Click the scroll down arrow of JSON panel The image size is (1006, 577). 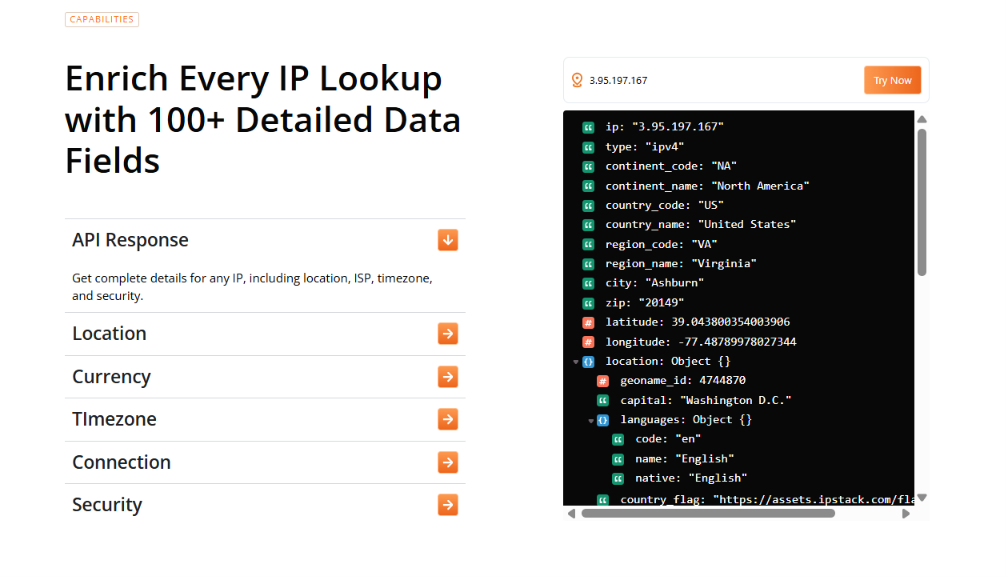click(922, 497)
